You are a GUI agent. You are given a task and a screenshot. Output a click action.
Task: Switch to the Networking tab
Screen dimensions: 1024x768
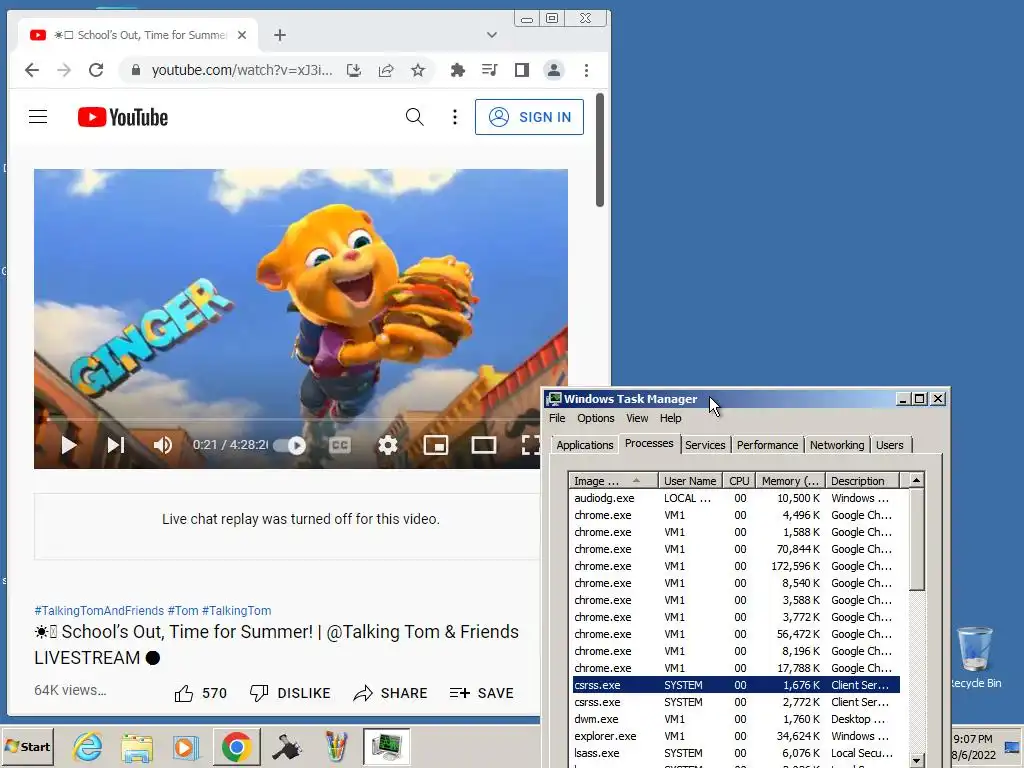click(837, 445)
